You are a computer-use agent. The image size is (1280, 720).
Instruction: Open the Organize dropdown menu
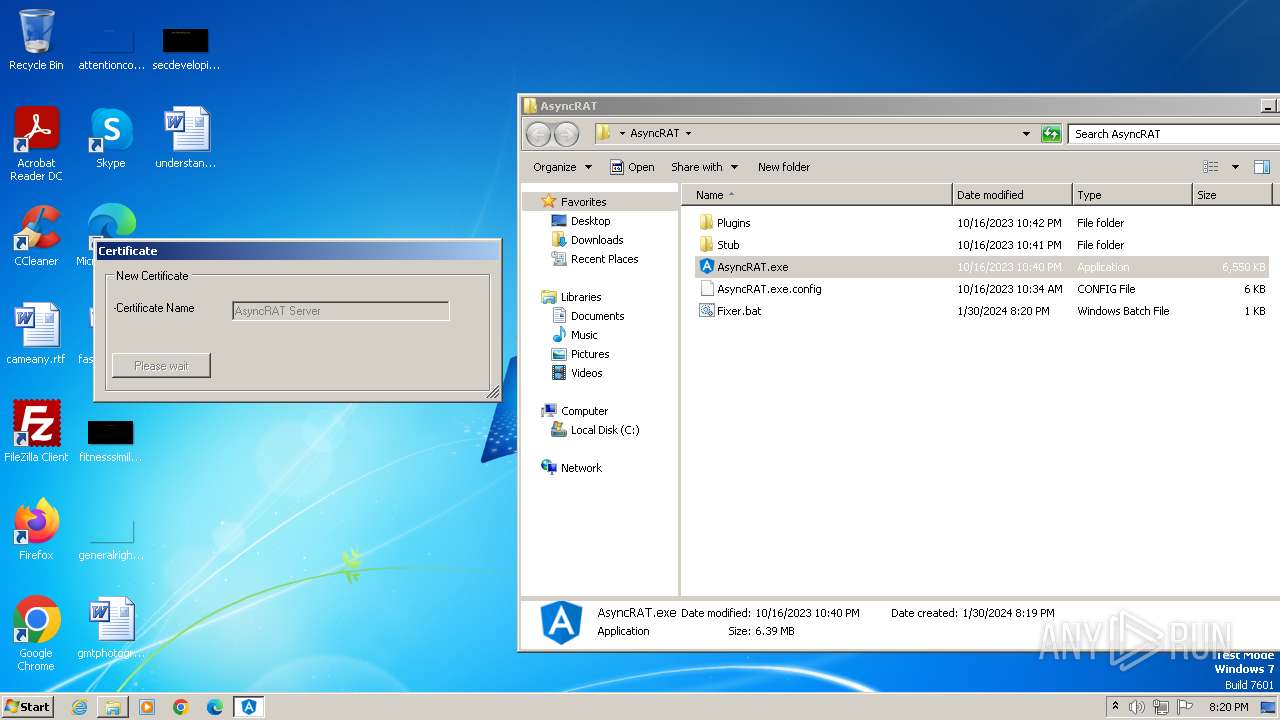563,167
